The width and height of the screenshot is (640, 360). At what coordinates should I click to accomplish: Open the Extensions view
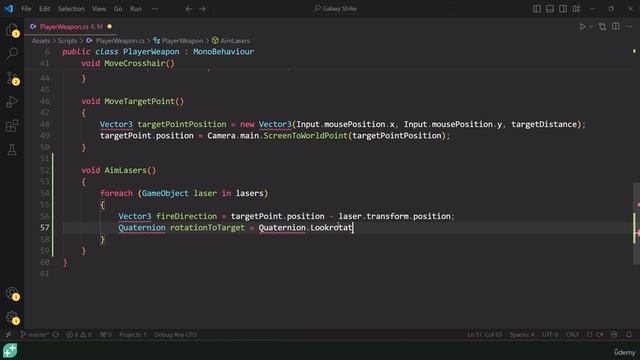click(x=12, y=126)
